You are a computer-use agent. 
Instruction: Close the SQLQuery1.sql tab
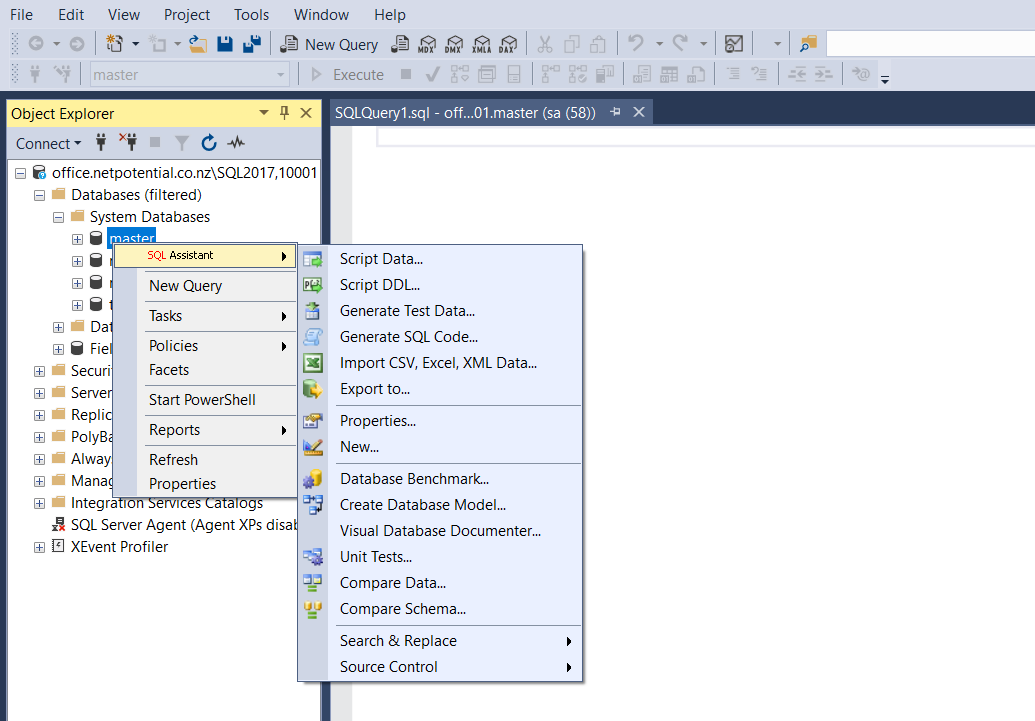[x=639, y=112]
